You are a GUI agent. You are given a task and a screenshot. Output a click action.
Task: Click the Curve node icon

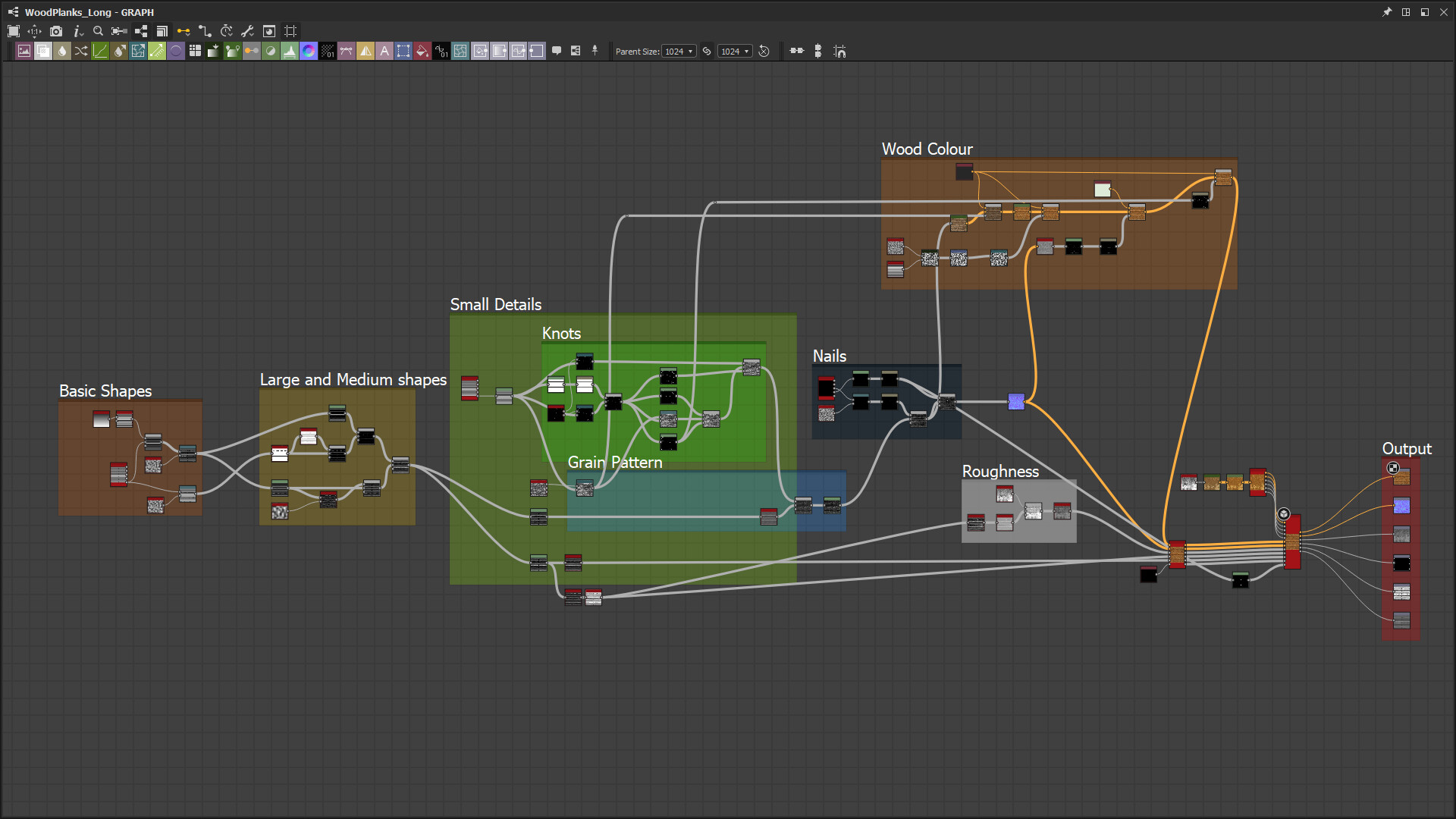[100, 51]
